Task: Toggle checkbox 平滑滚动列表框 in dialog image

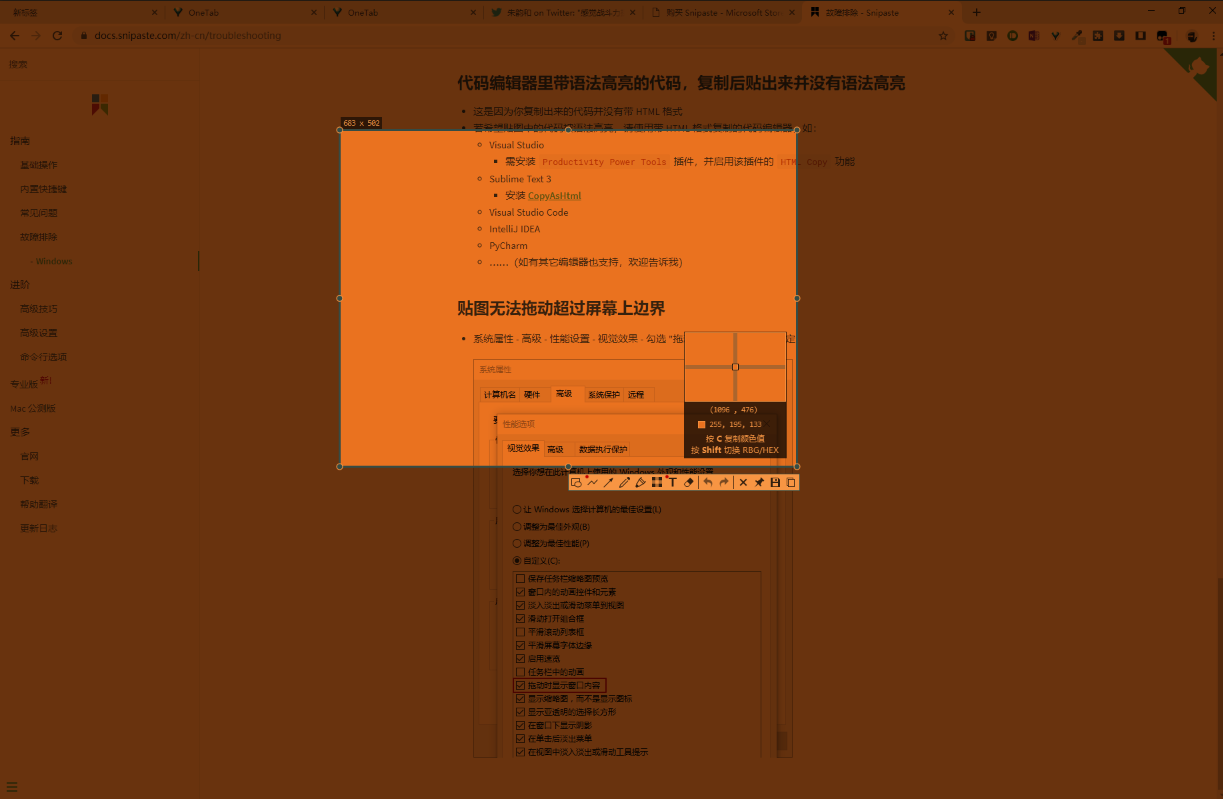Action: (520, 632)
